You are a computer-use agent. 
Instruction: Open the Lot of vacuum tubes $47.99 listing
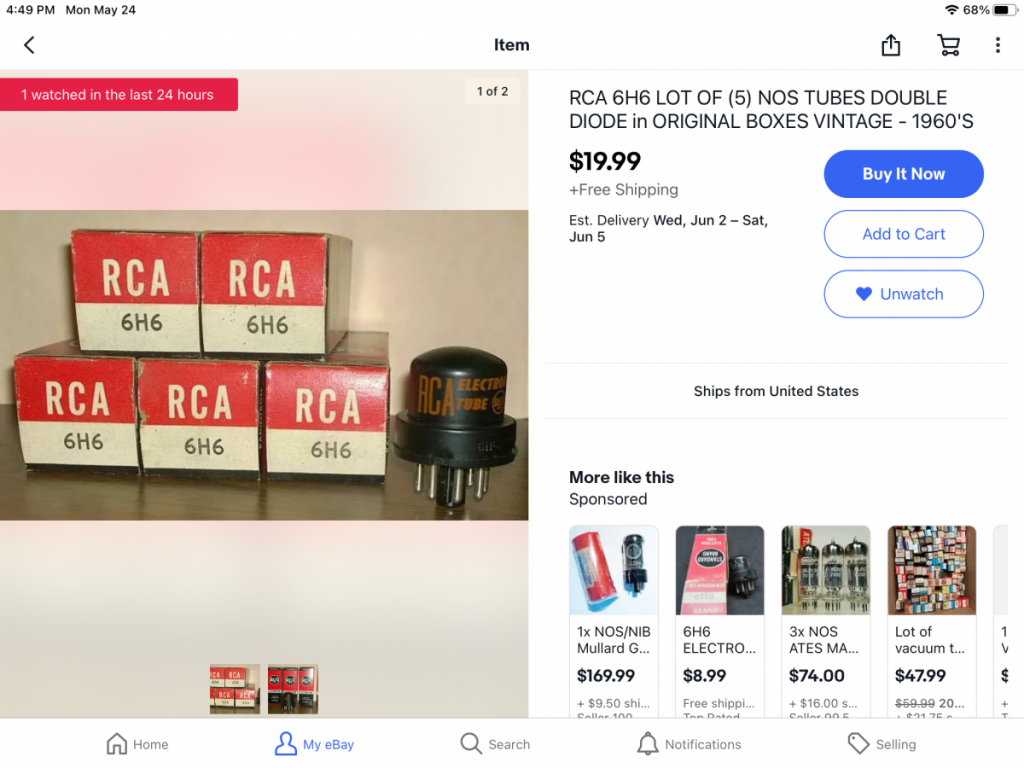pyautogui.click(x=931, y=622)
